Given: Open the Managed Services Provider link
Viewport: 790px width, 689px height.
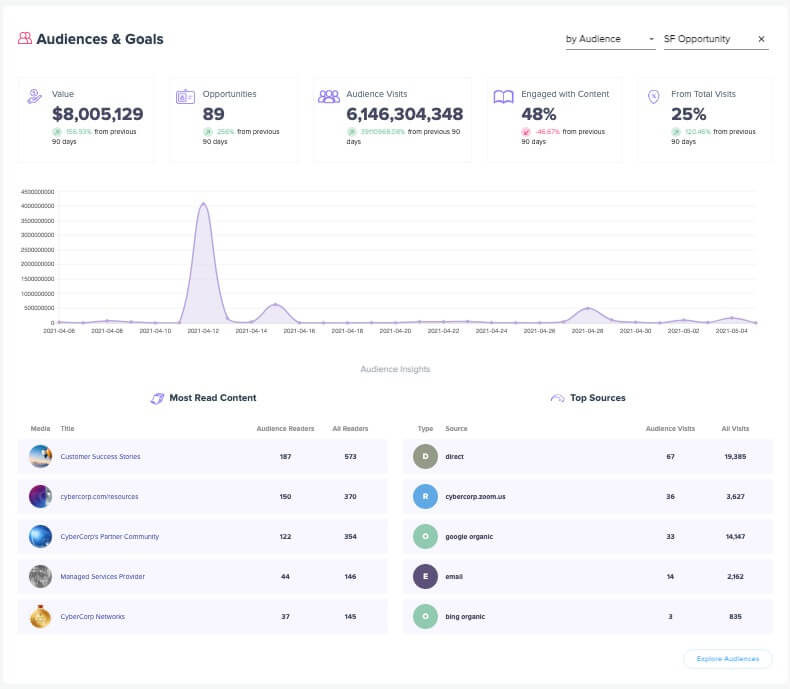Looking at the screenshot, I should click(x=102, y=576).
